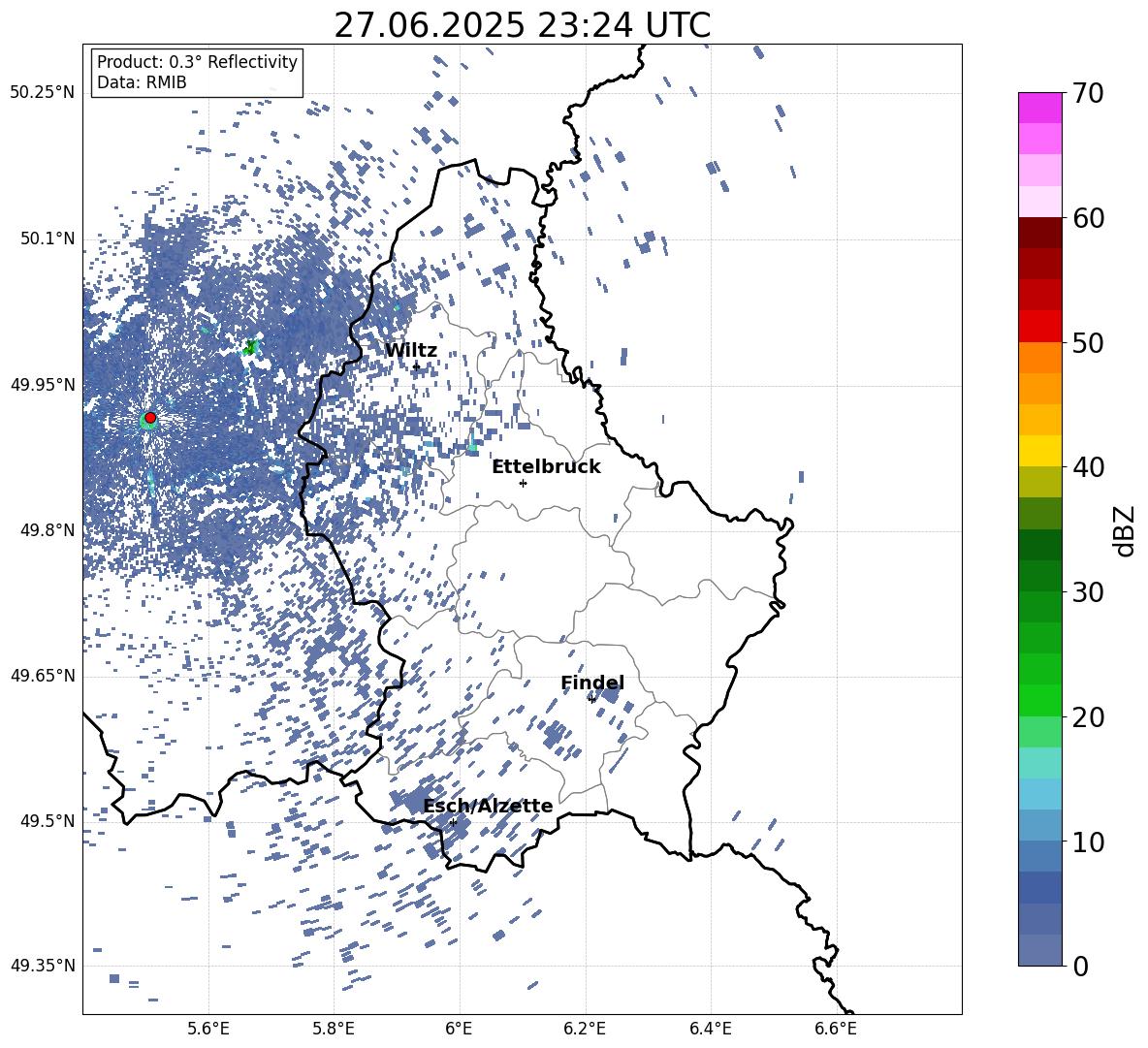1148x1048 pixels.
Task: Click the title 27.06.2025 23:24 UTC
Action: pos(522,25)
